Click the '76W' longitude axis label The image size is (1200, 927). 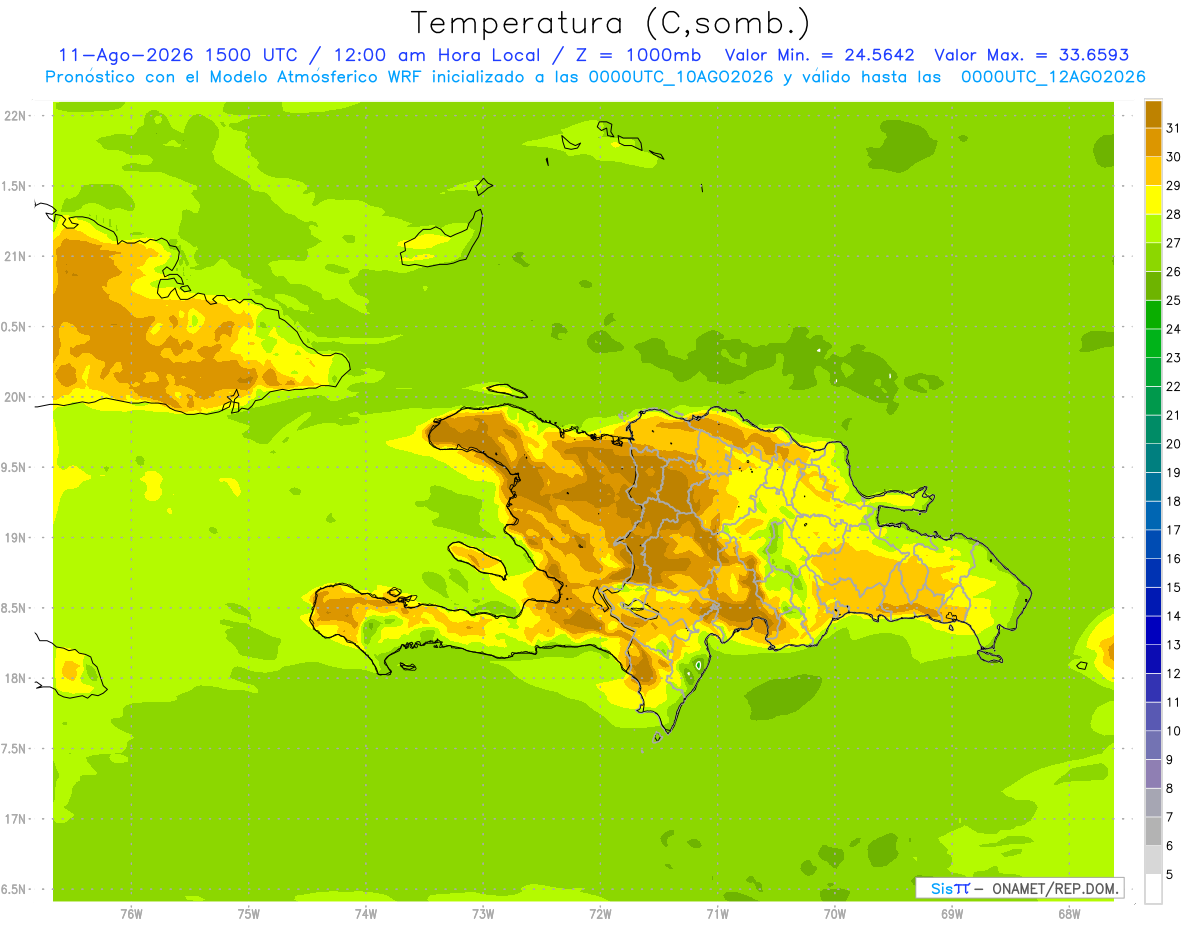131,914
